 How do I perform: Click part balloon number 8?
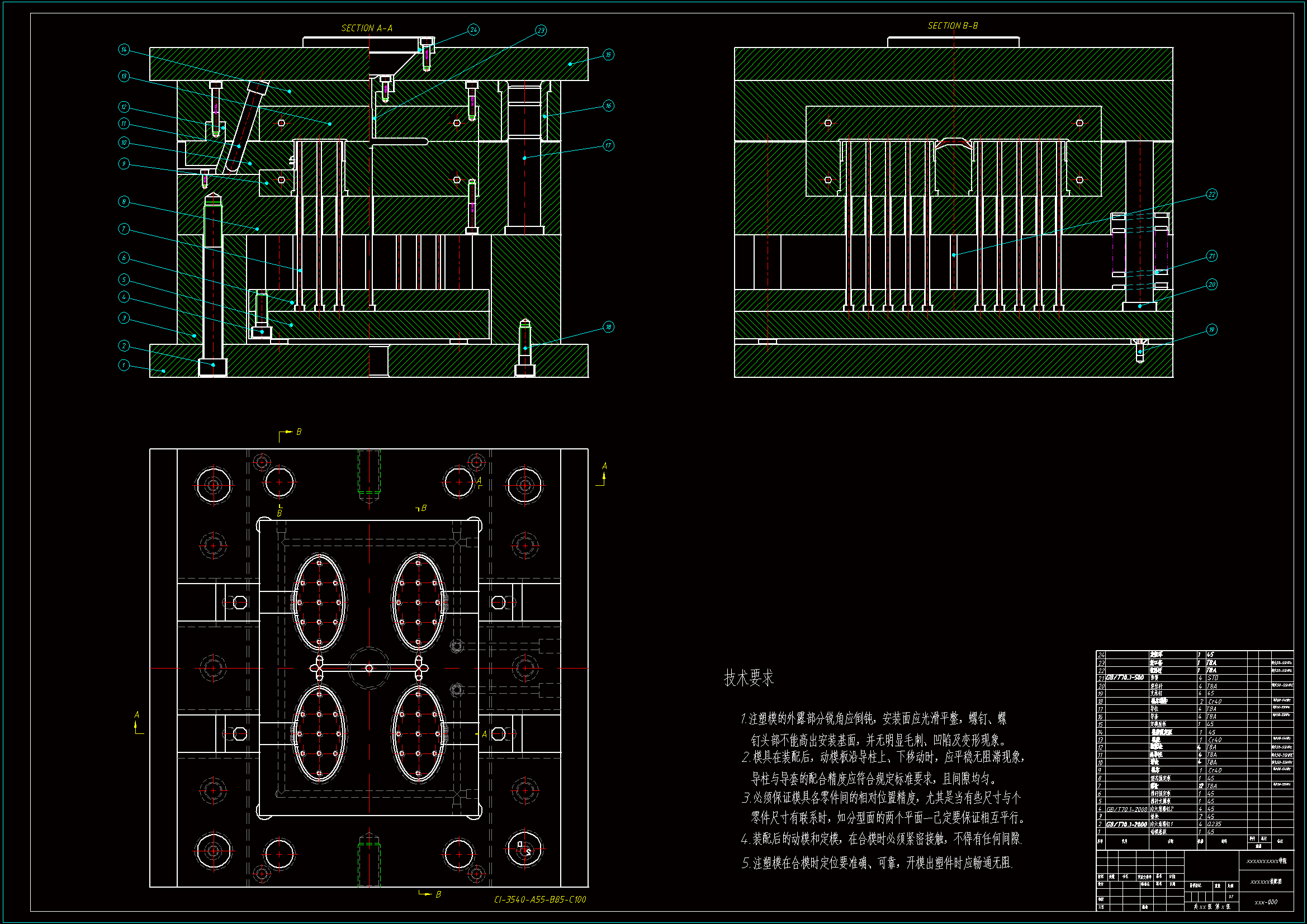click(x=124, y=202)
